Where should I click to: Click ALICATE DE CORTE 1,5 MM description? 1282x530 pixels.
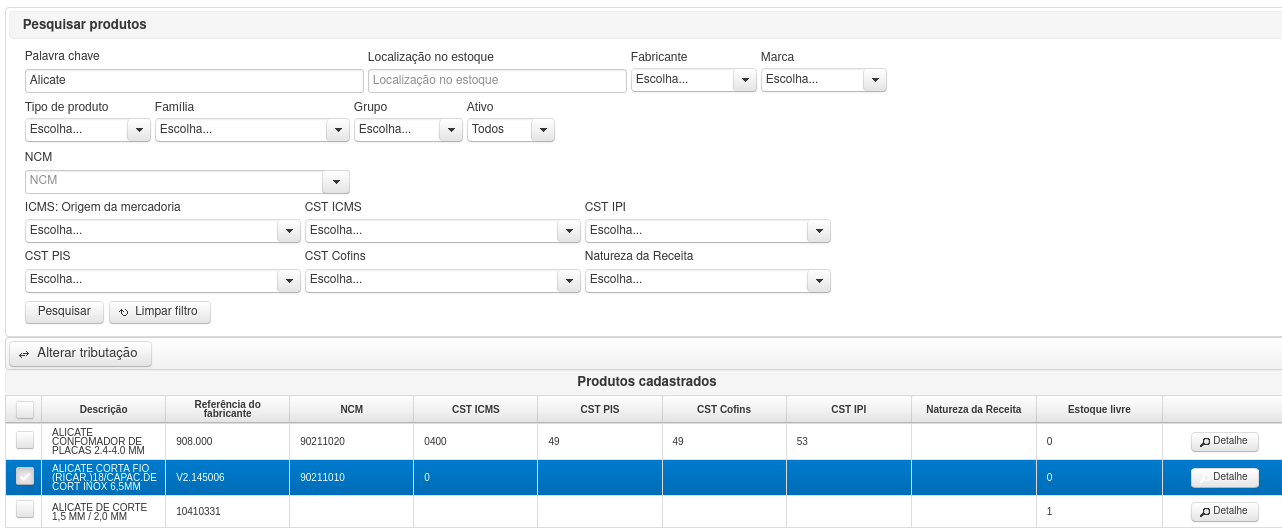click(x=99, y=512)
